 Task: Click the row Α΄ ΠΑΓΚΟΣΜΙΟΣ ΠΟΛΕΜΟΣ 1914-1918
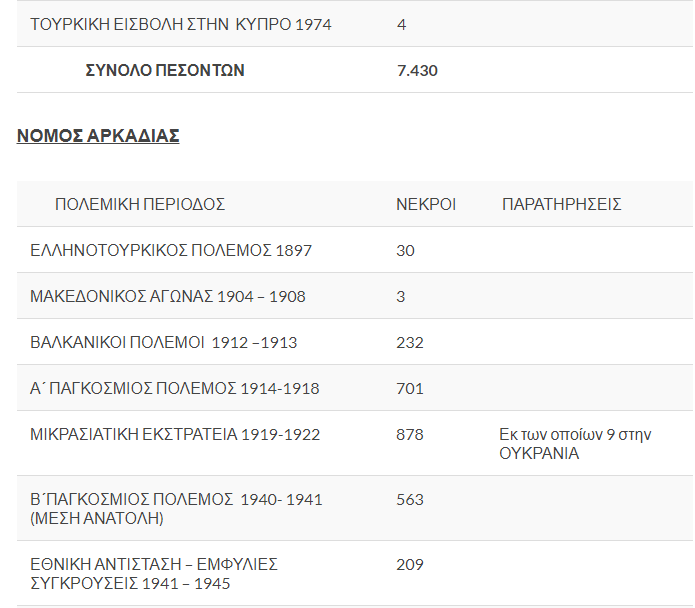click(355, 388)
